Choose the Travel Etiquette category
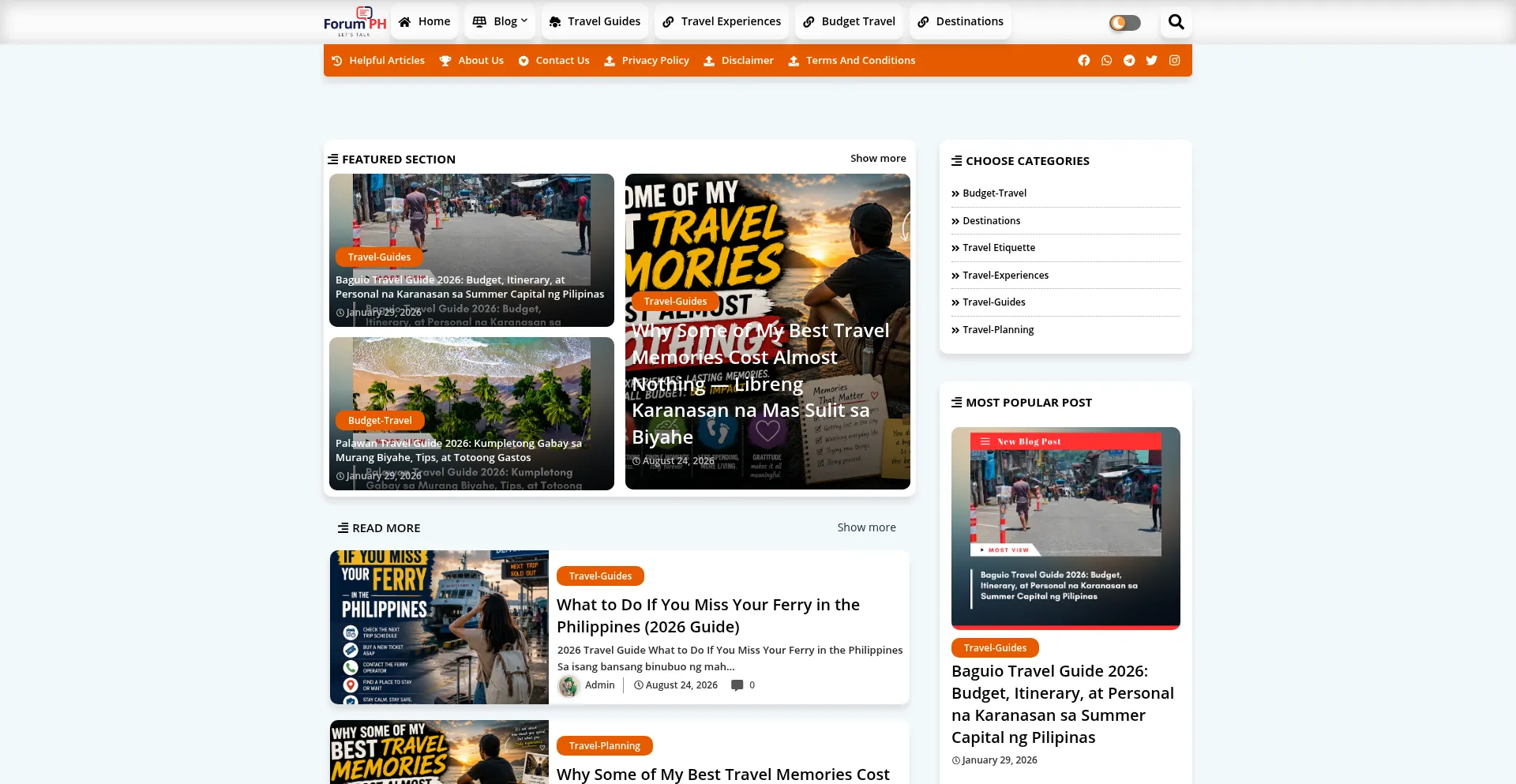Screen dimensions: 1516x784 [x=999, y=248]
